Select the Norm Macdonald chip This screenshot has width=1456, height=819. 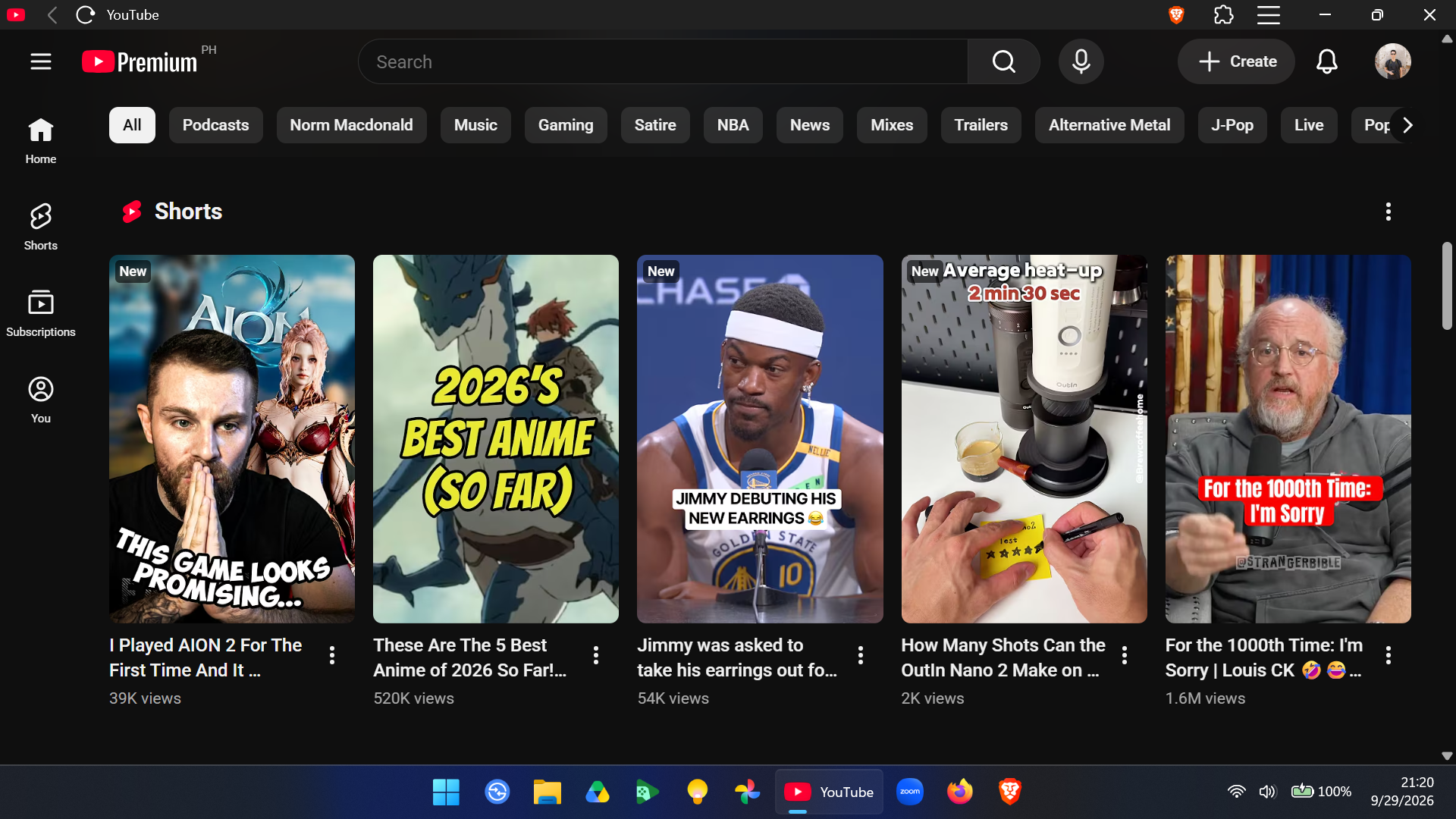tap(351, 125)
